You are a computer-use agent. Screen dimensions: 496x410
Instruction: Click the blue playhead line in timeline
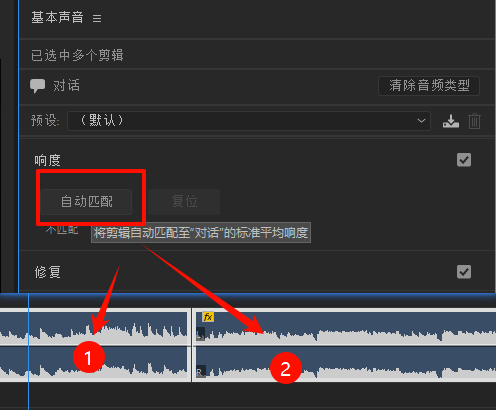[29, 350]
